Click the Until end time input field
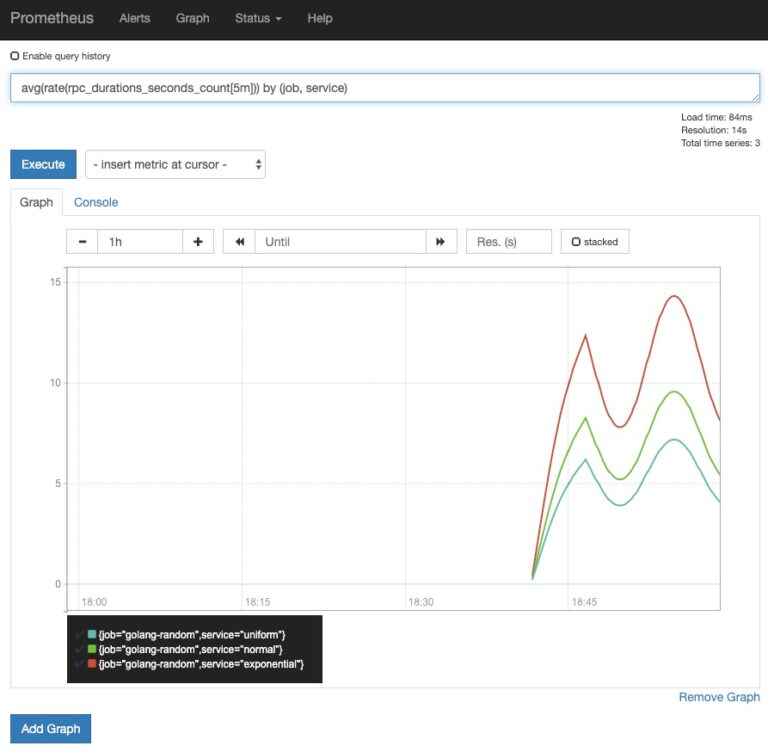 coord(340,242)
